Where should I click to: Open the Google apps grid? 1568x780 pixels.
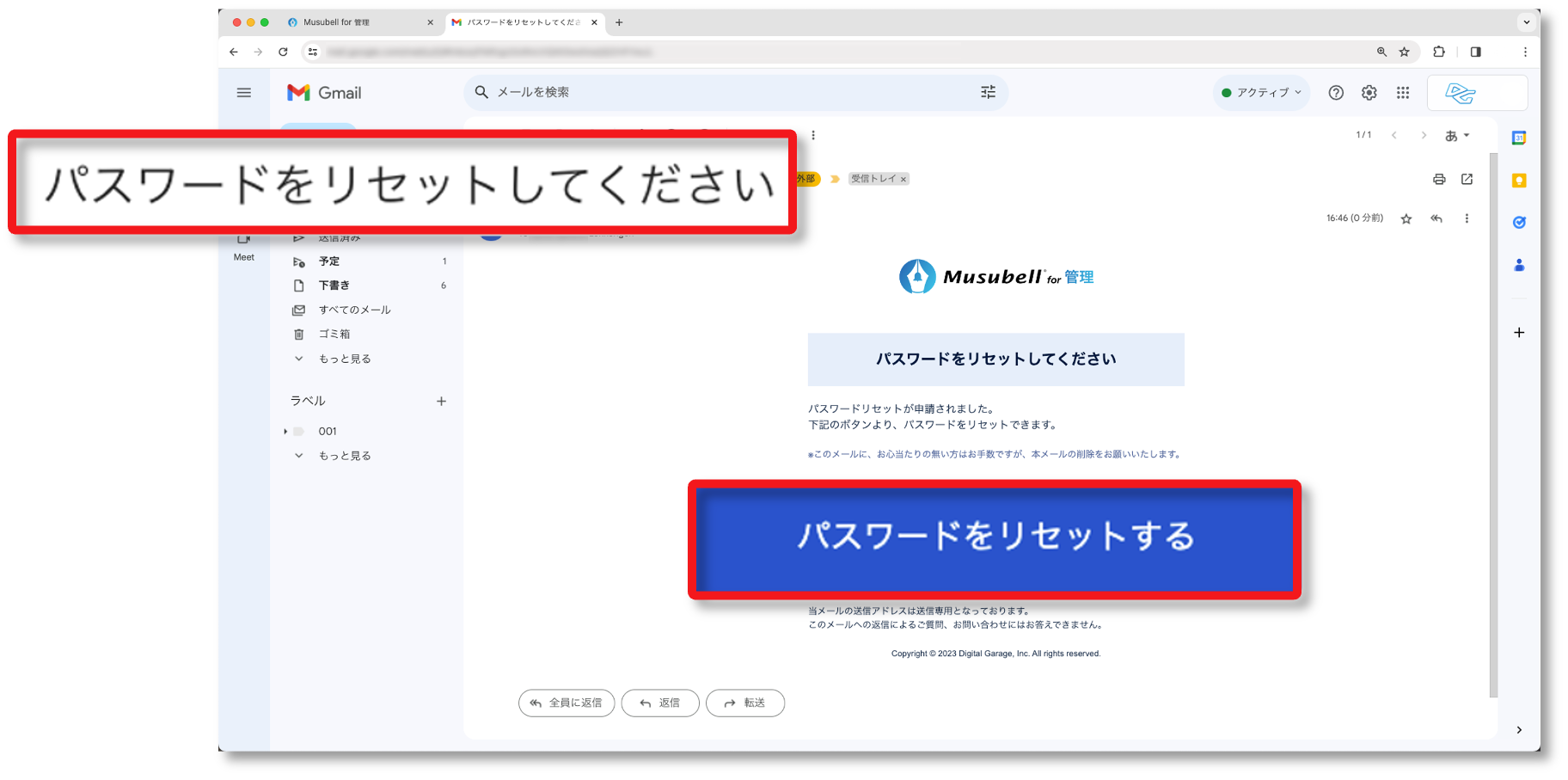click(x=1402, y=93)
